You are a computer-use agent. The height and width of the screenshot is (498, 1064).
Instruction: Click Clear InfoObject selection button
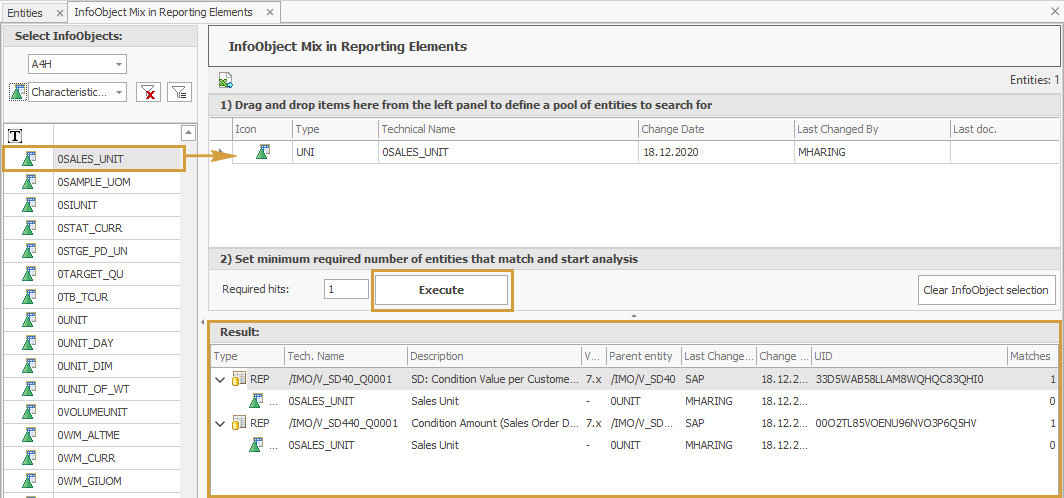coord(986,290)
